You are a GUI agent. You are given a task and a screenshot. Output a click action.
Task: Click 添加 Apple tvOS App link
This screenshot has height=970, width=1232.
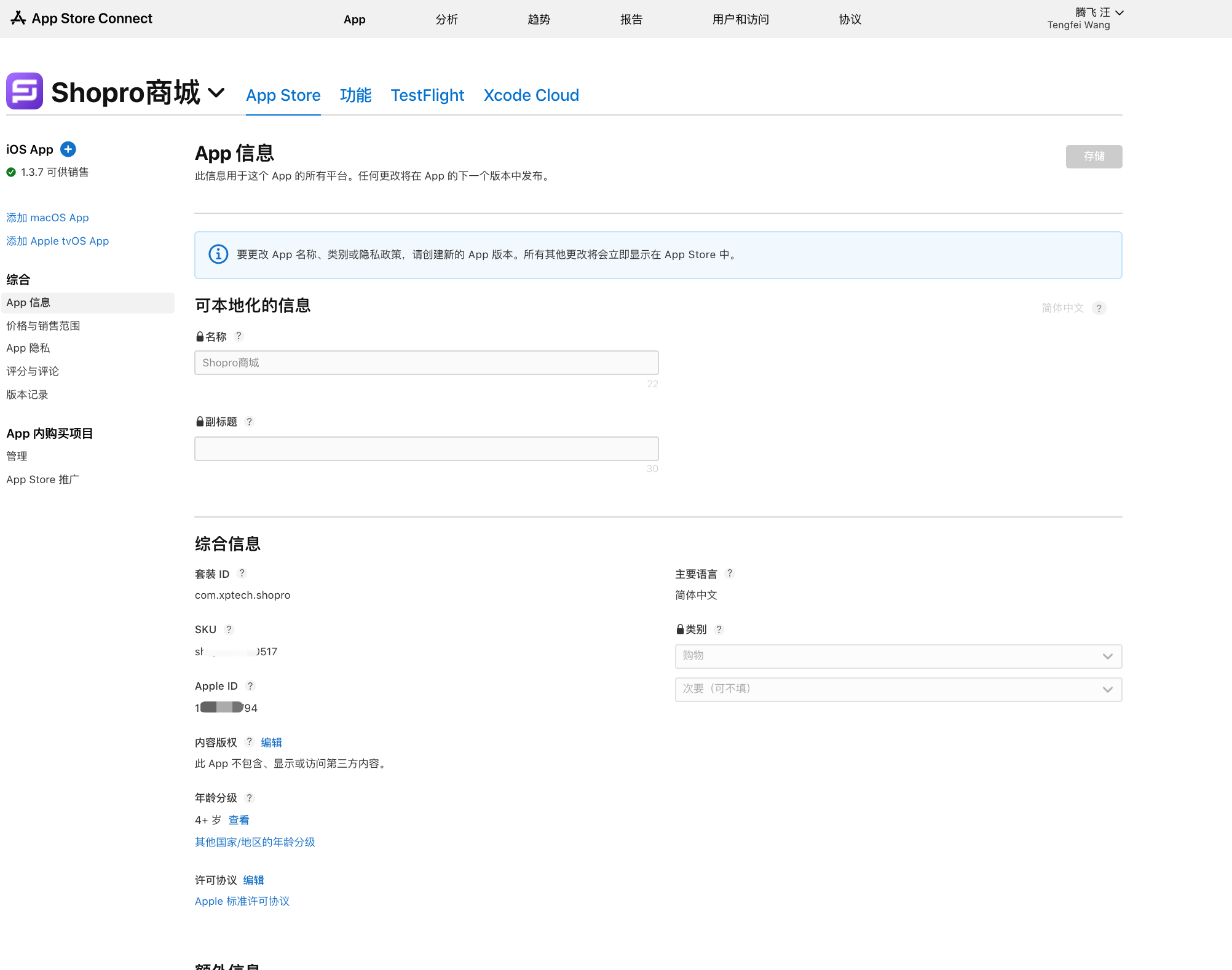[57, 241]
